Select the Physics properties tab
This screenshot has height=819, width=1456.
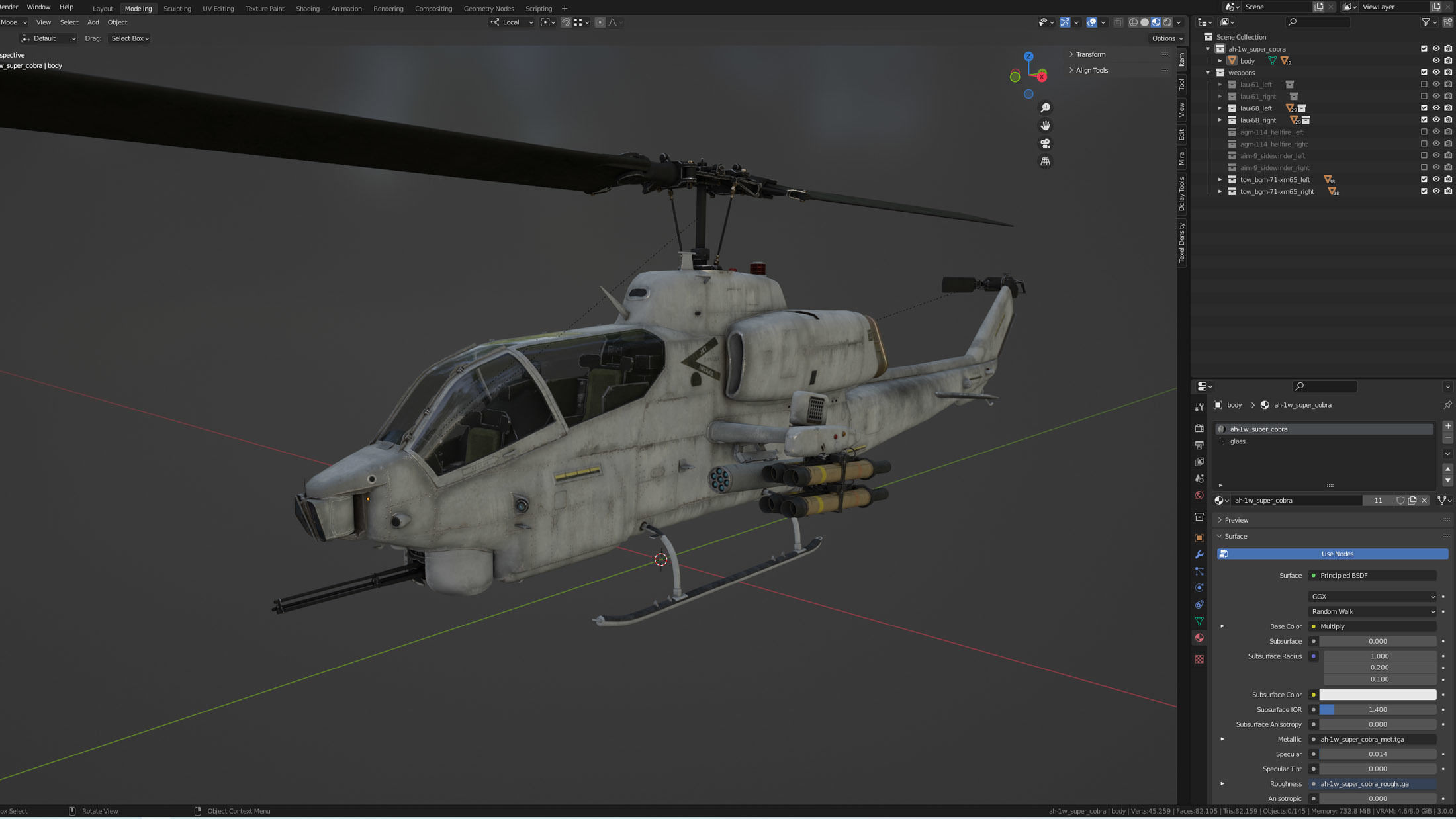1199,587
